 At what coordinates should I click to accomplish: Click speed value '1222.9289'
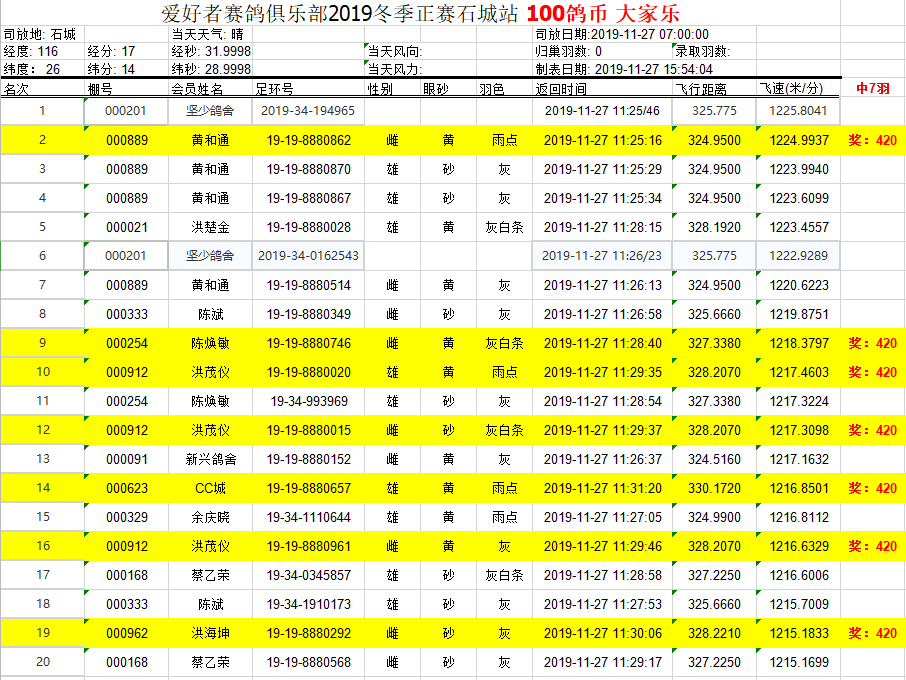(x=798, y=255)
